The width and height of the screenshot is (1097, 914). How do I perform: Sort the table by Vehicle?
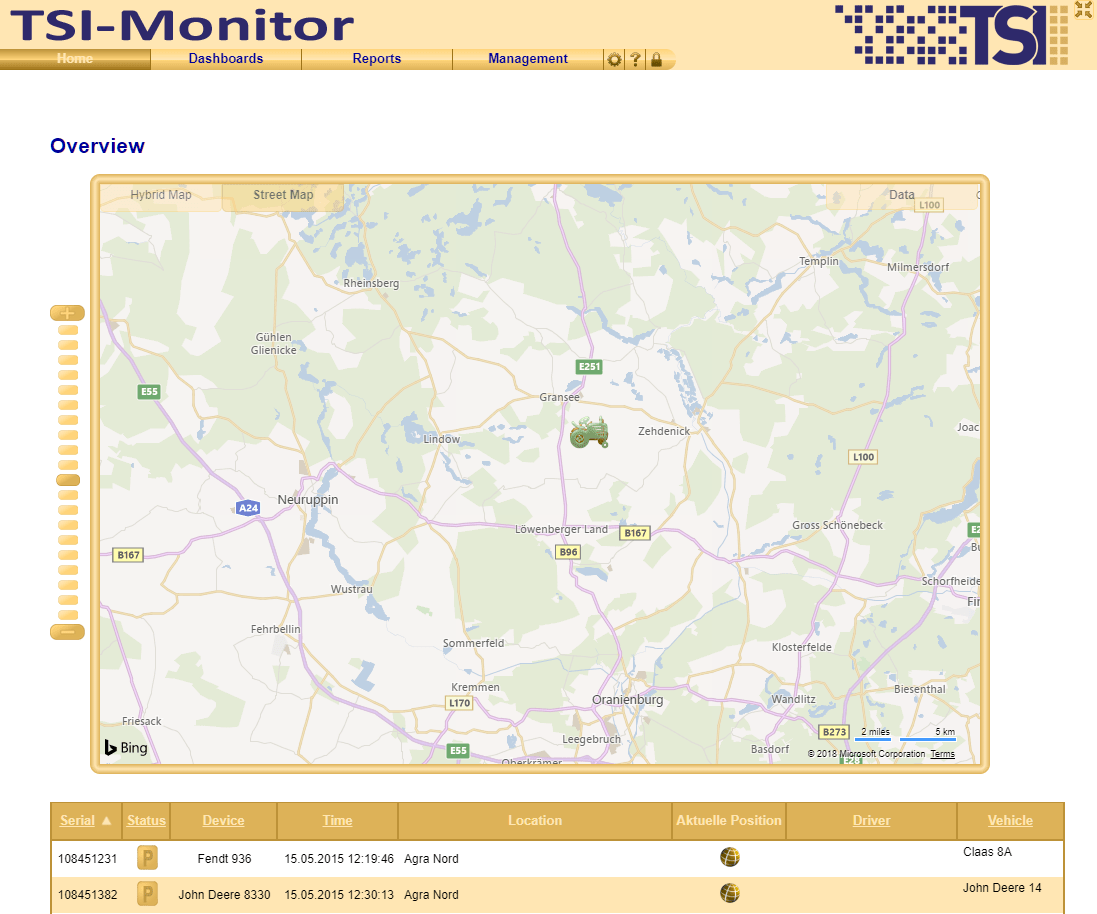1010,820
